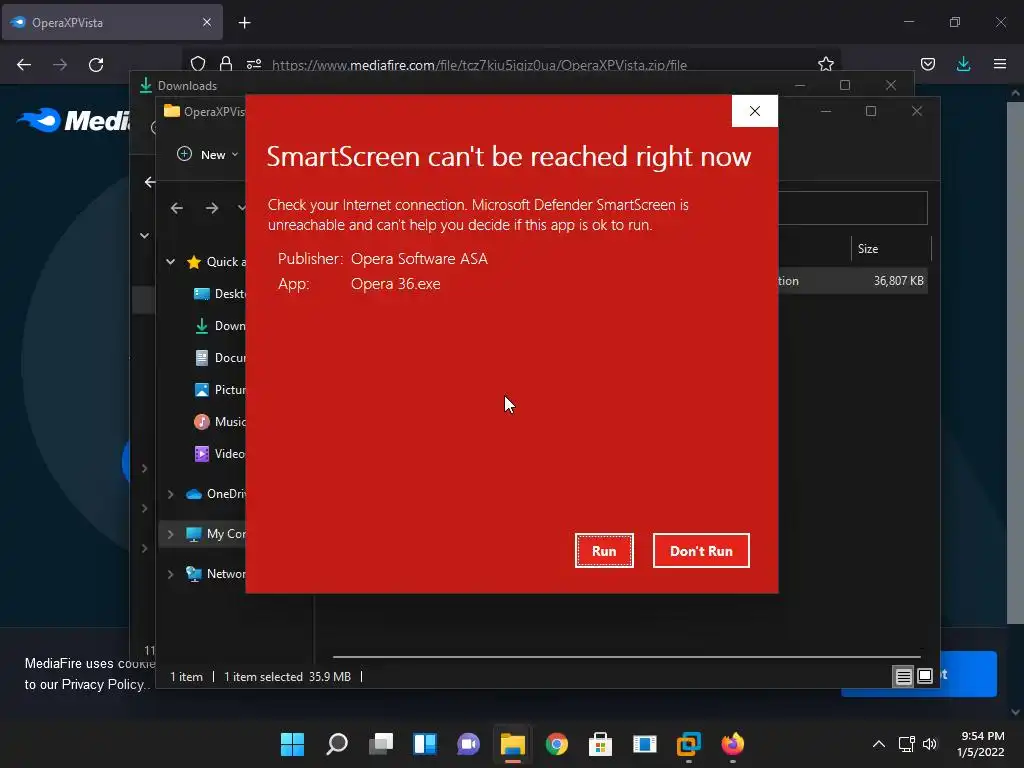Click the MediaFire logo
The height and width of the screenshot is (768, 1024).
click(73, 120)
